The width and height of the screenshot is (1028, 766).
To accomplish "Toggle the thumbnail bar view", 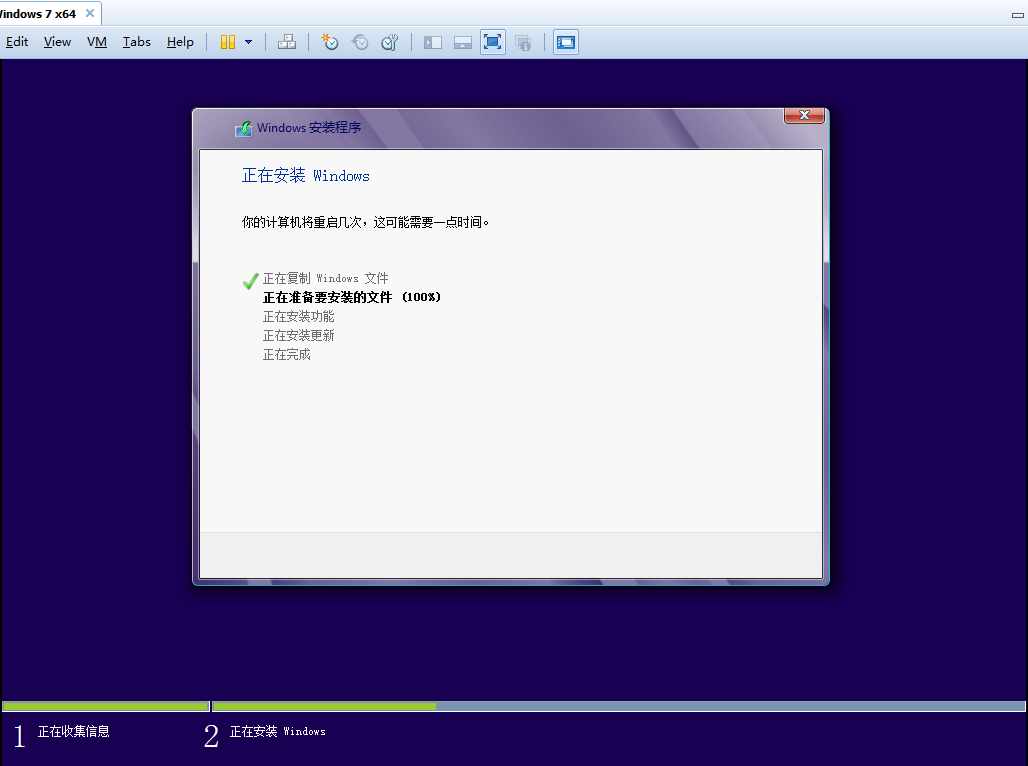I will click(x=463, y=43).
